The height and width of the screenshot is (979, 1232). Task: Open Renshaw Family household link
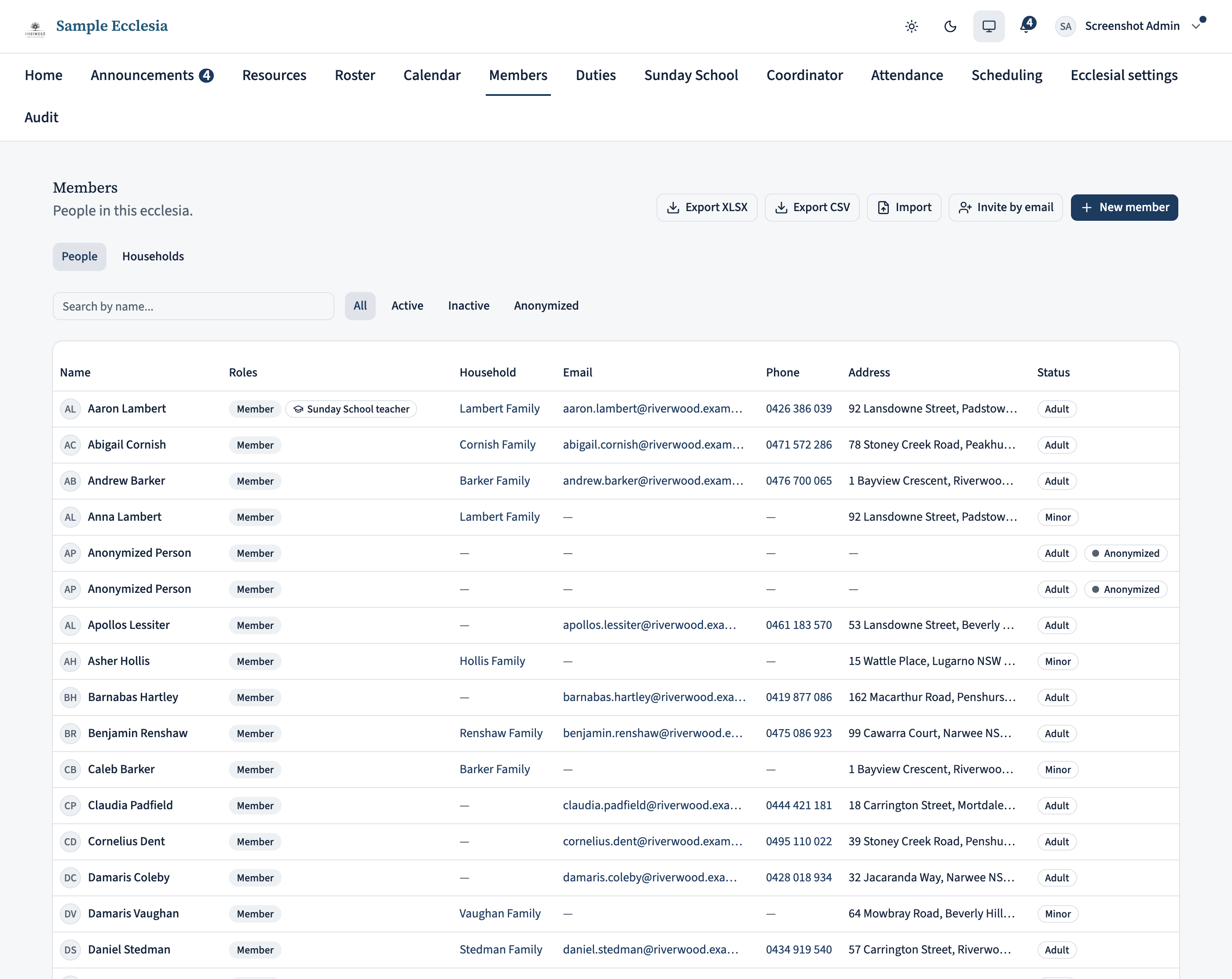(501, 733)
